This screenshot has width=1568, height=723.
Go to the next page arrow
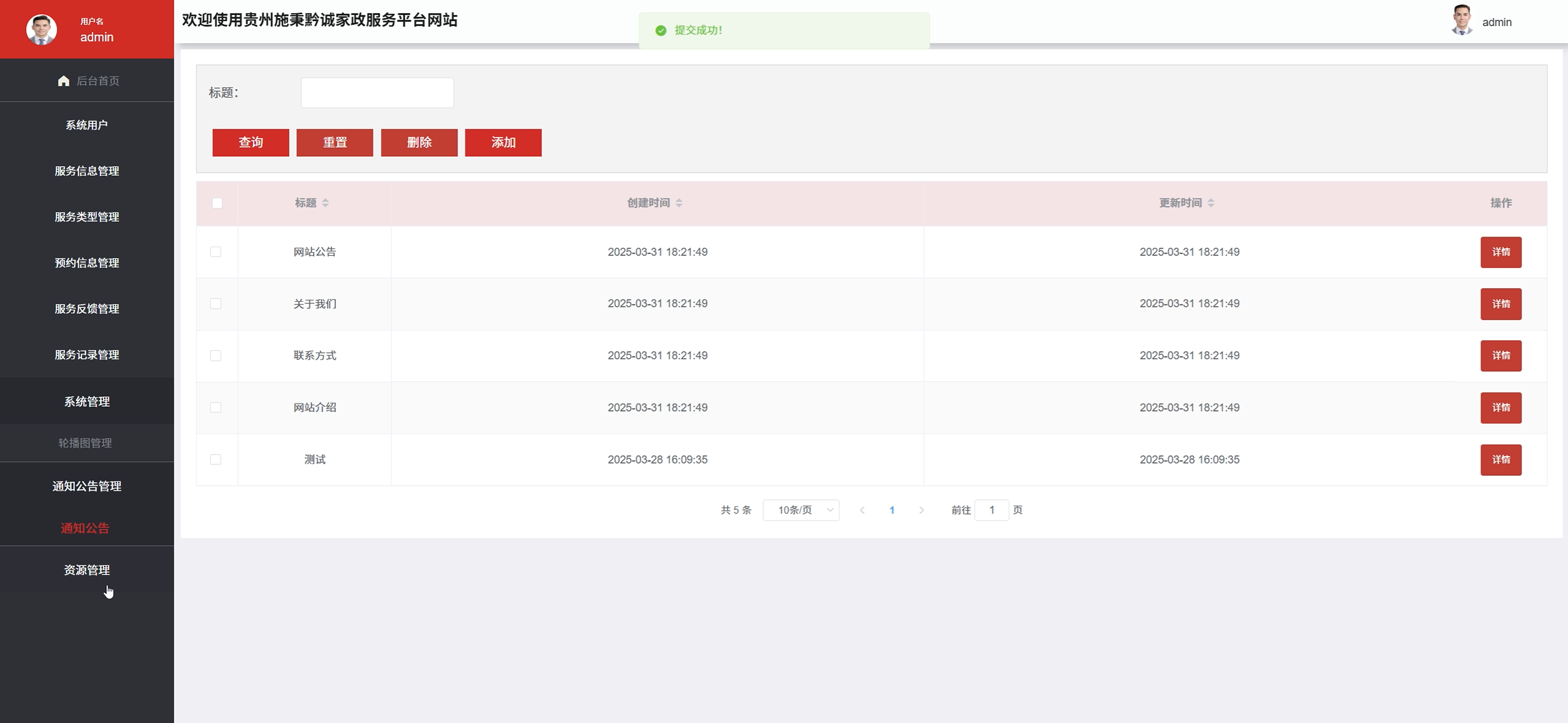click(x=921, y=510)
